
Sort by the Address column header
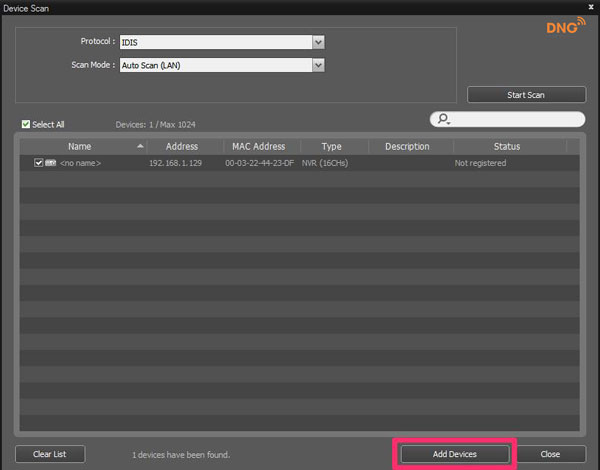(185, 147)
